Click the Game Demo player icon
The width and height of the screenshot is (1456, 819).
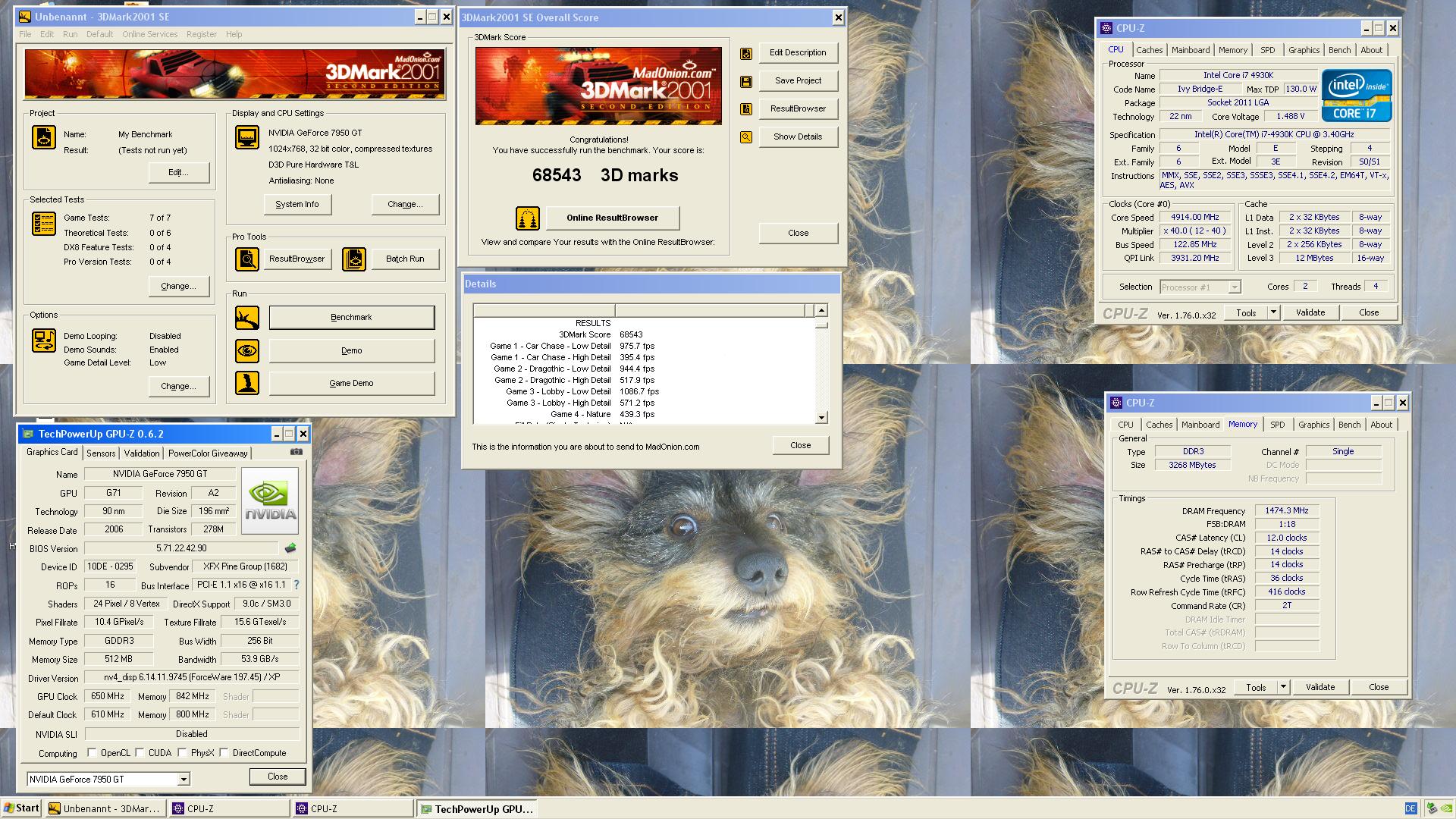pos(247,383)
